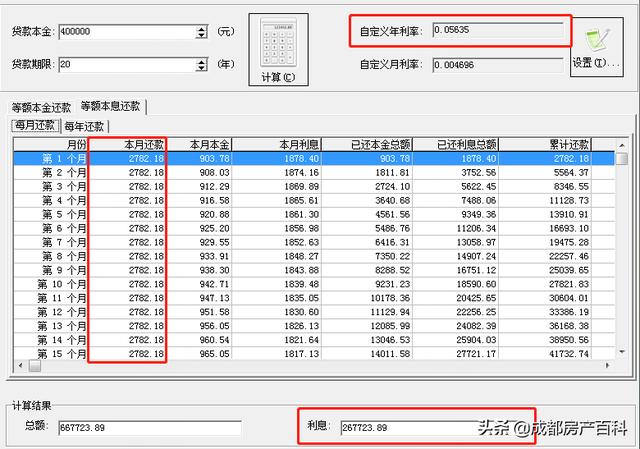The width and height of the screenshot is (640, 449).
Task: Click the 自定义年利率 field 0.05635
Action: (498, 30)
